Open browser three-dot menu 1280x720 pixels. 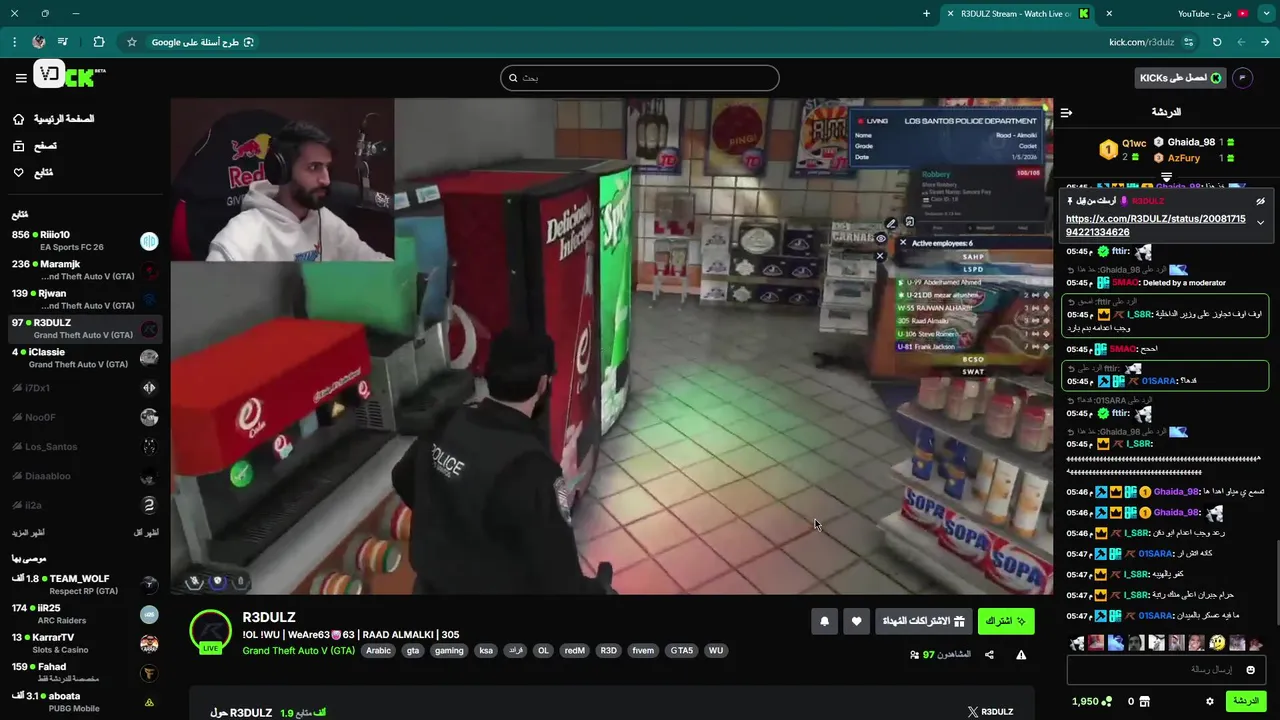[14, 42]
